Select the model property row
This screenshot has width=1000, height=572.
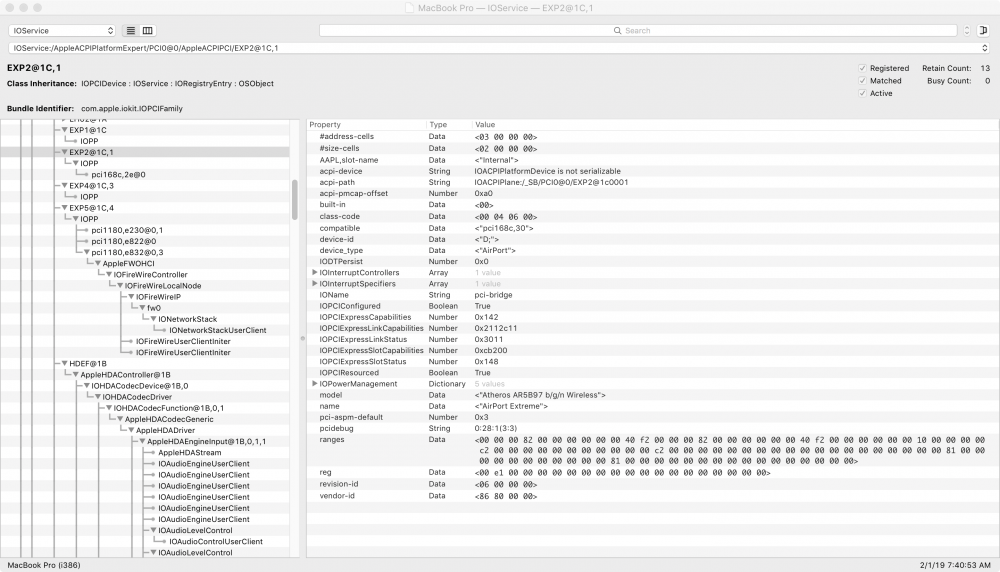click(x=652, y=395)
